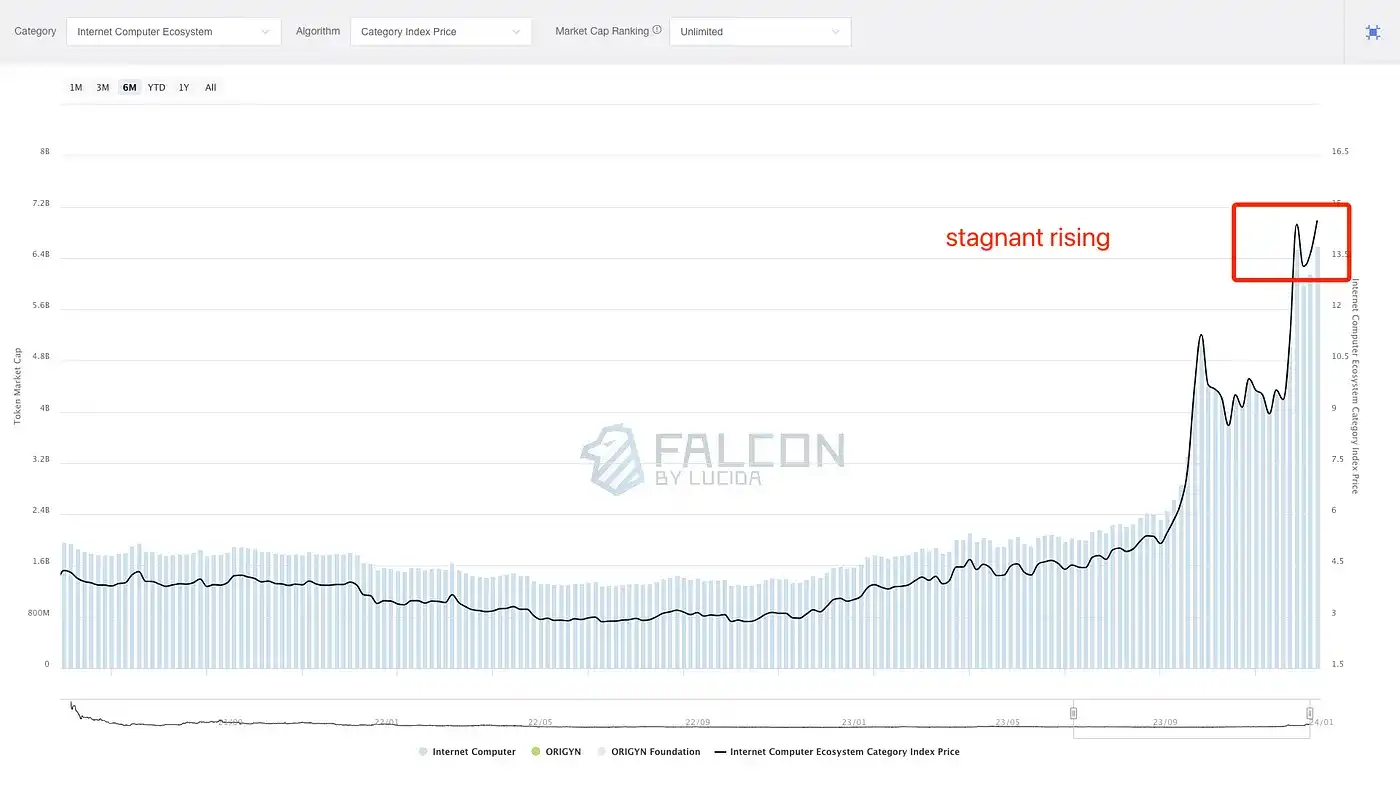Click the fullscreen icon at top right
This screenshot has height=788, width=1400.
[x=1373, y=32]
